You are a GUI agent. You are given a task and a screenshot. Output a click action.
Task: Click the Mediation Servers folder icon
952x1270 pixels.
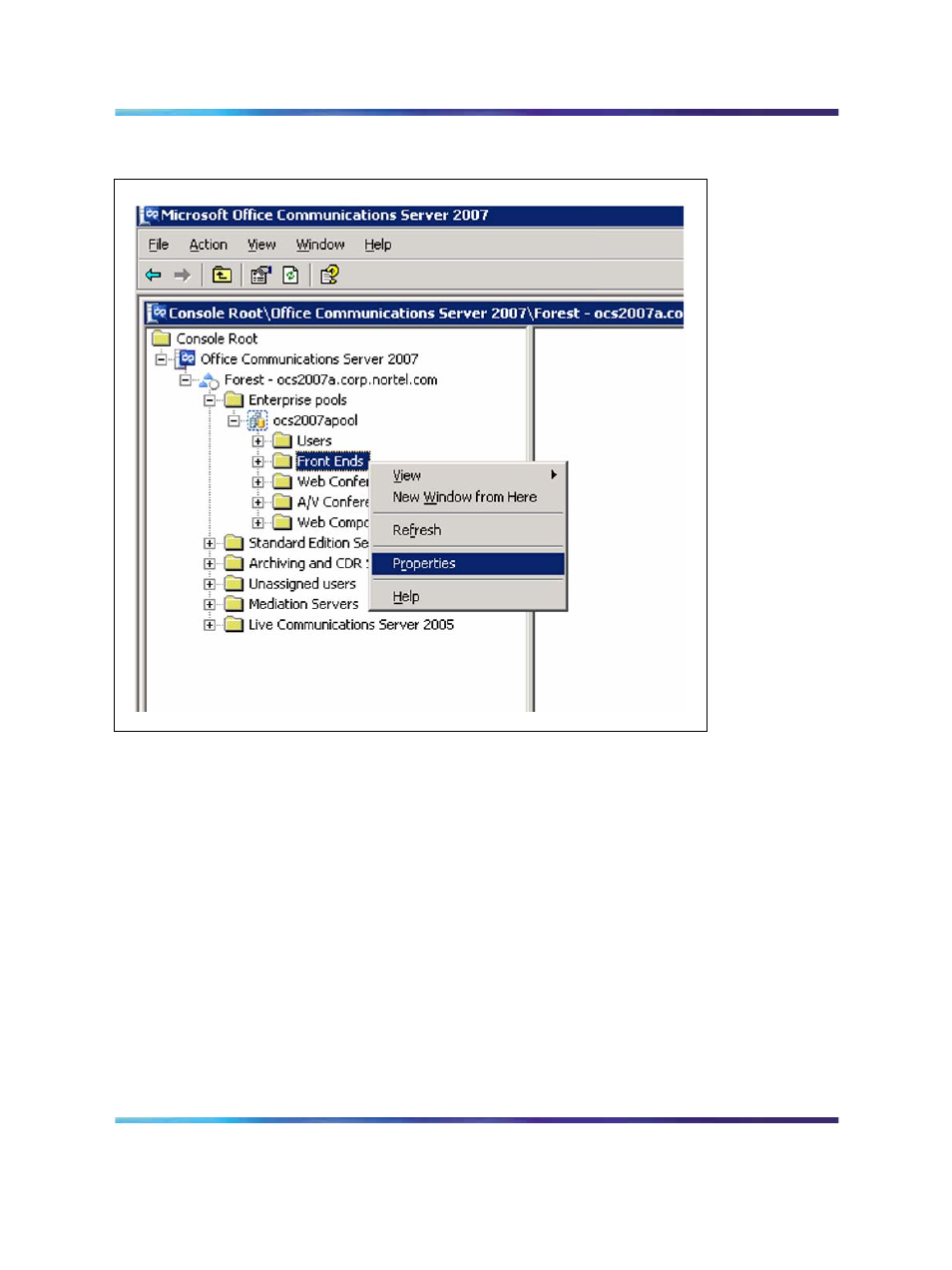point(235,604)
